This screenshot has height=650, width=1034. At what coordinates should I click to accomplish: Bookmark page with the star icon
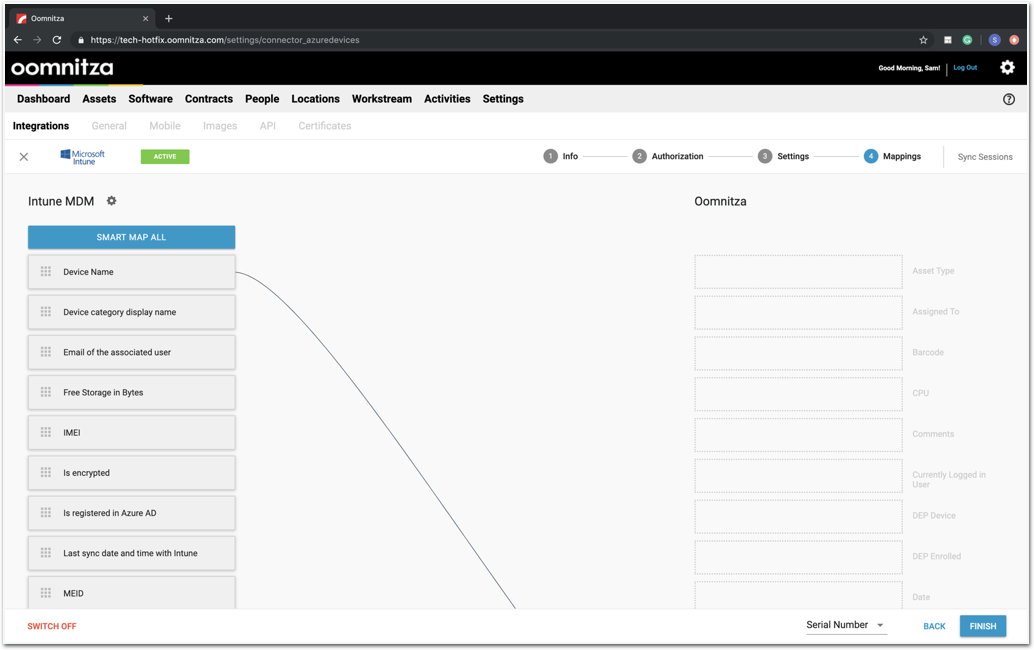(923, 40)
